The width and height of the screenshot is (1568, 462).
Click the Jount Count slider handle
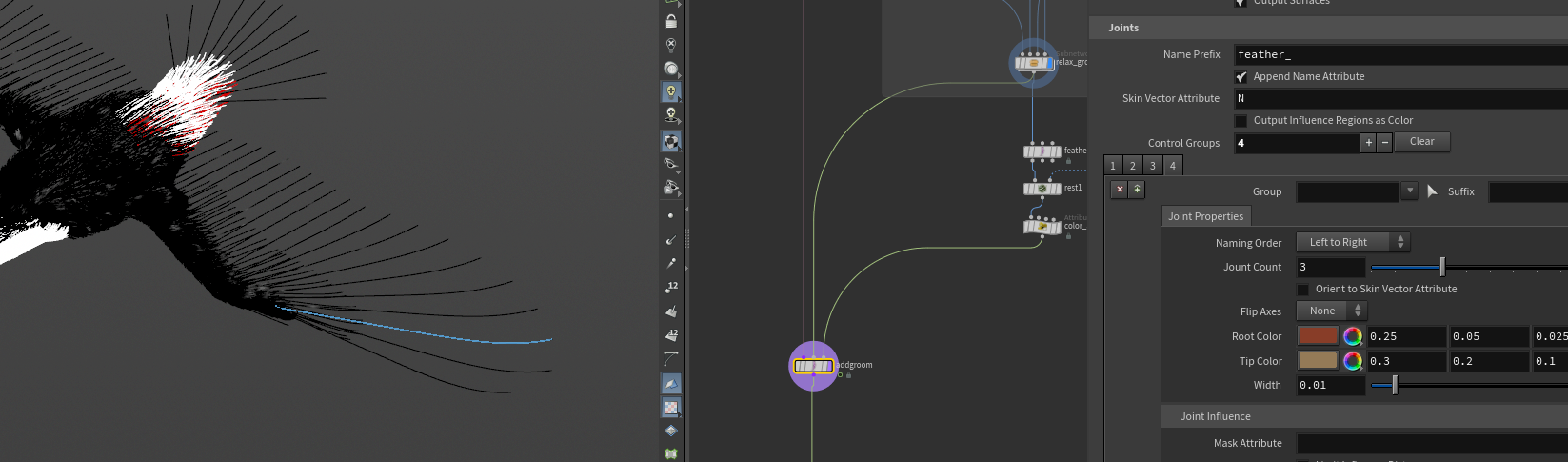[x=1442, y=267]
